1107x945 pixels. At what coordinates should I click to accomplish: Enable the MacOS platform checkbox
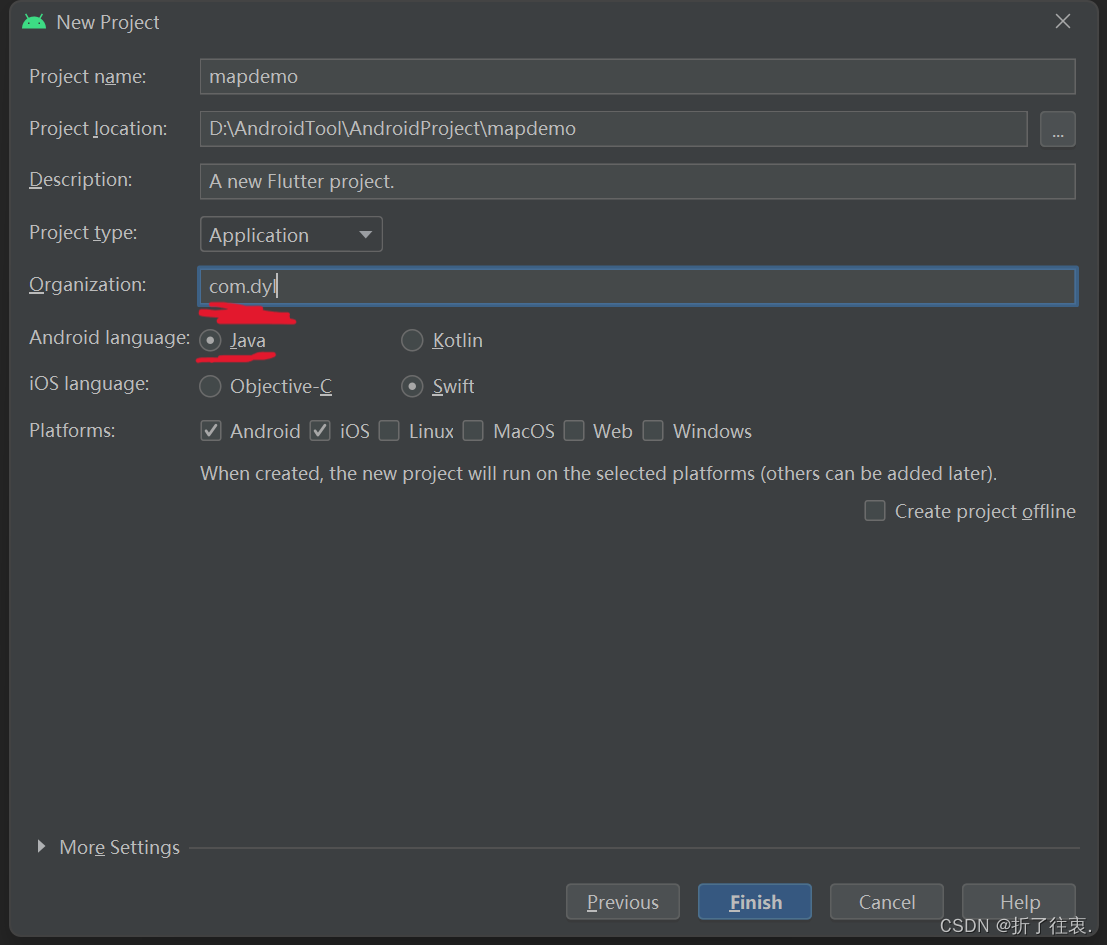pos(473,431)
